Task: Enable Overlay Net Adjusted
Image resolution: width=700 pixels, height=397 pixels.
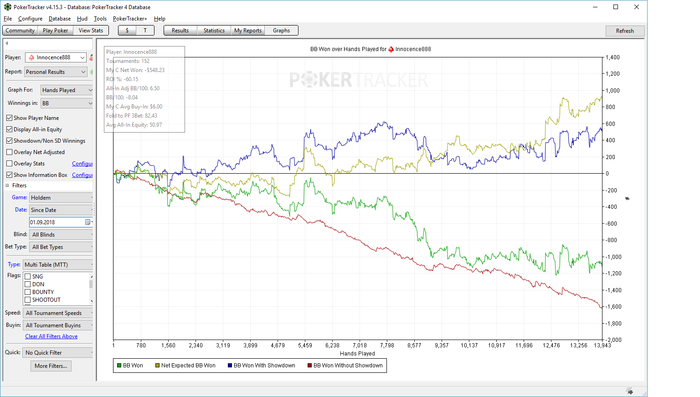Action: [9, 152]
